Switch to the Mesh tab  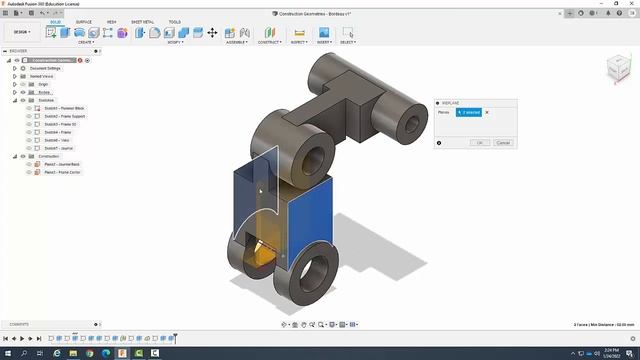tap(111, 22)
